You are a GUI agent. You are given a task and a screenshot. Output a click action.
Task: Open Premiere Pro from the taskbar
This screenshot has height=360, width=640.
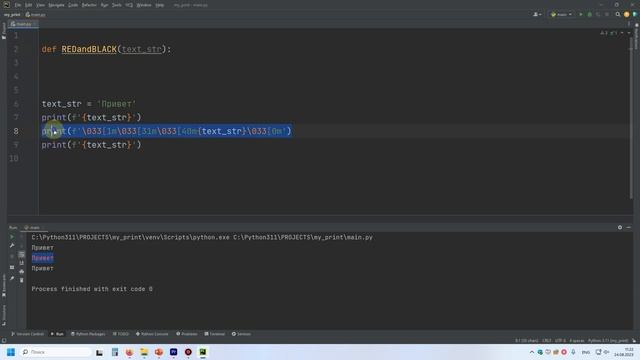173,352
